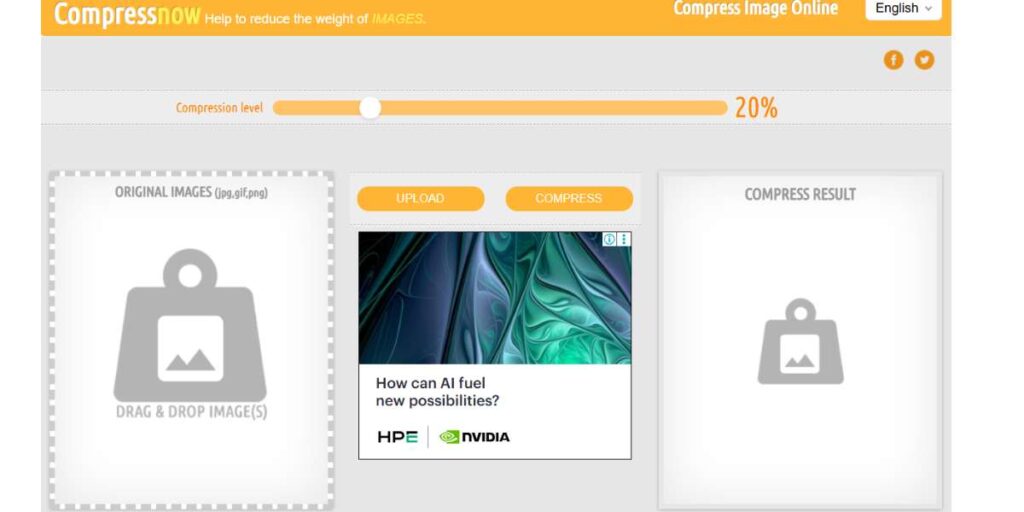1024x512 pixels.
Task: Open the ad options three-dot icon
Action: 624,239
